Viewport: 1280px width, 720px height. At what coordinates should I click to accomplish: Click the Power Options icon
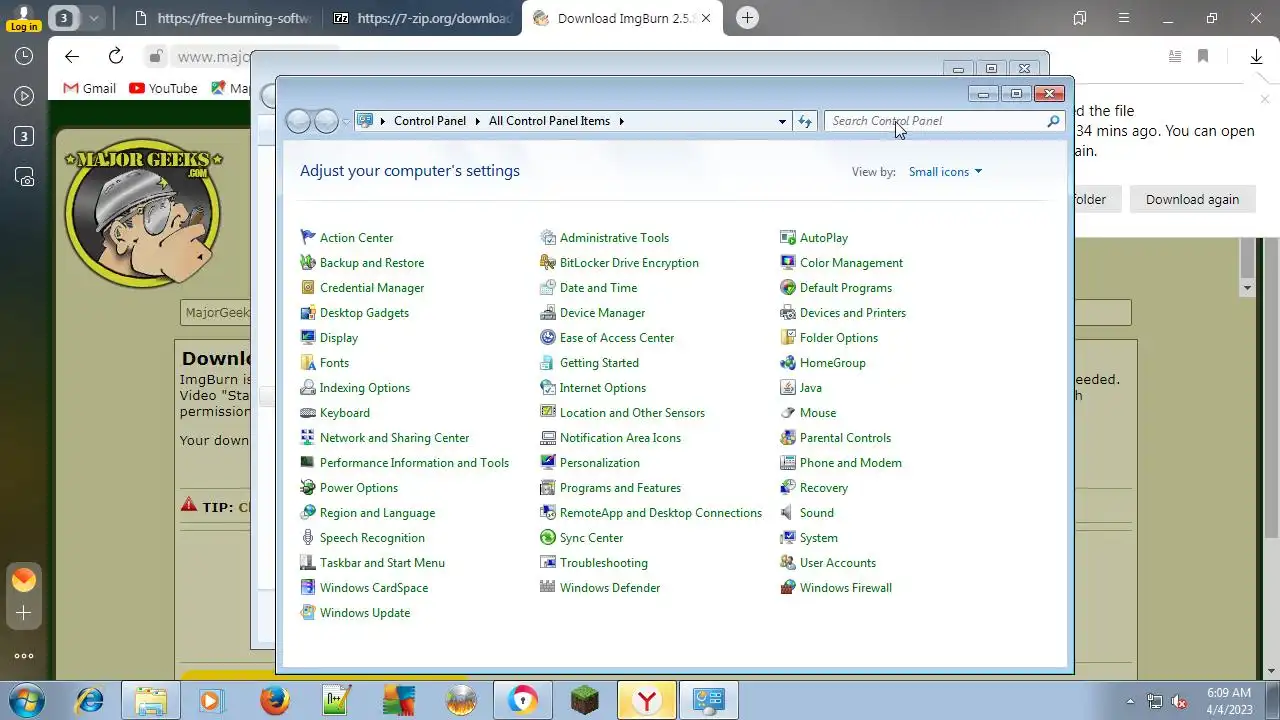tap(308, 488)
